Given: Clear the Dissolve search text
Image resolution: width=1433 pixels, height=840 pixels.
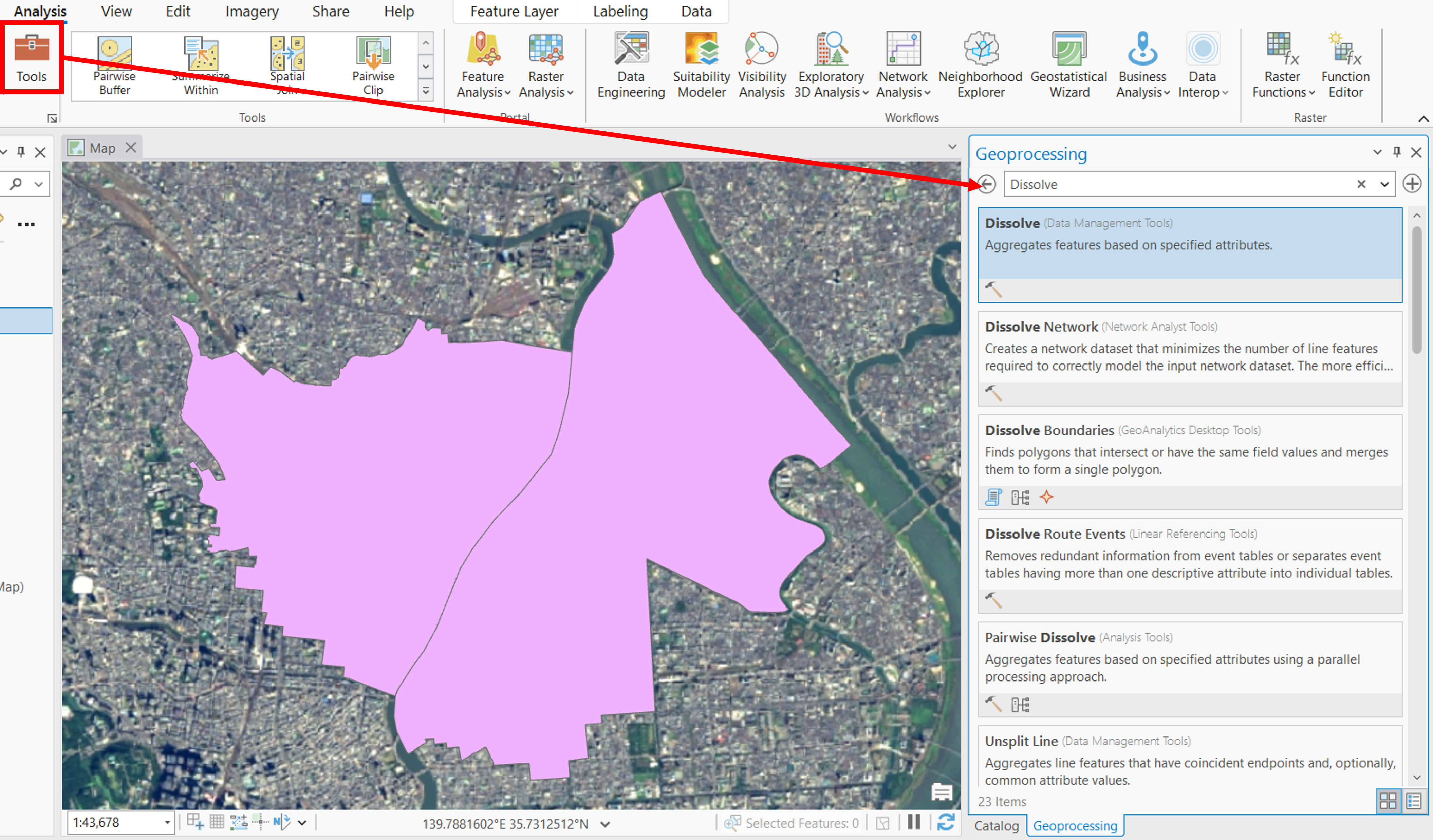Looking at the screenshot, I should click(x=1361, y=184).
